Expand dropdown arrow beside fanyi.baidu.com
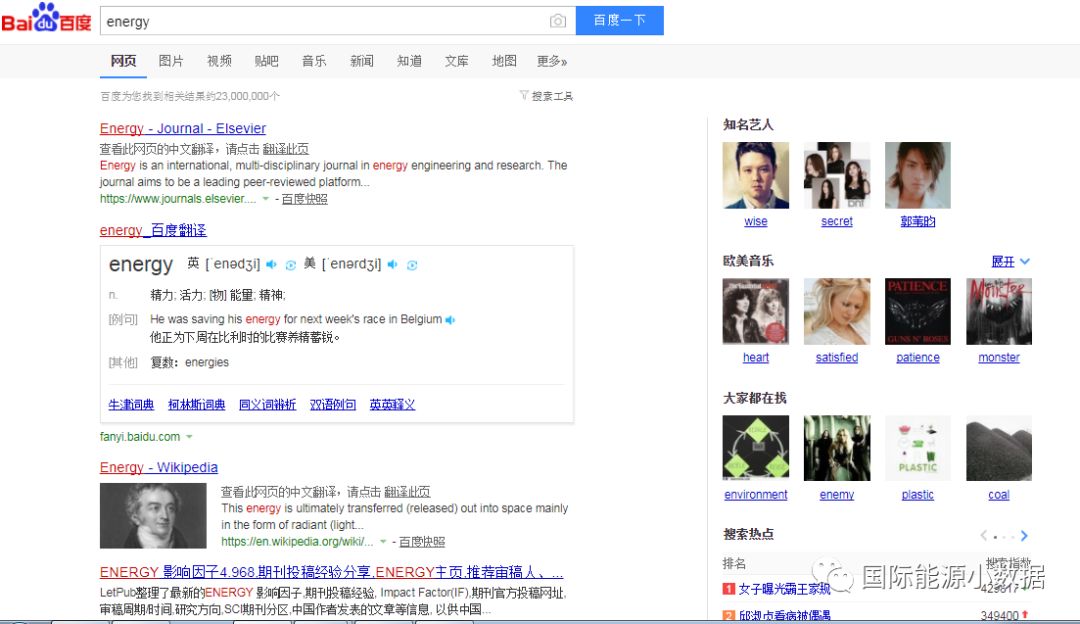The height and width of the screenshot is (624, 1080). click(x=189, y=437)
